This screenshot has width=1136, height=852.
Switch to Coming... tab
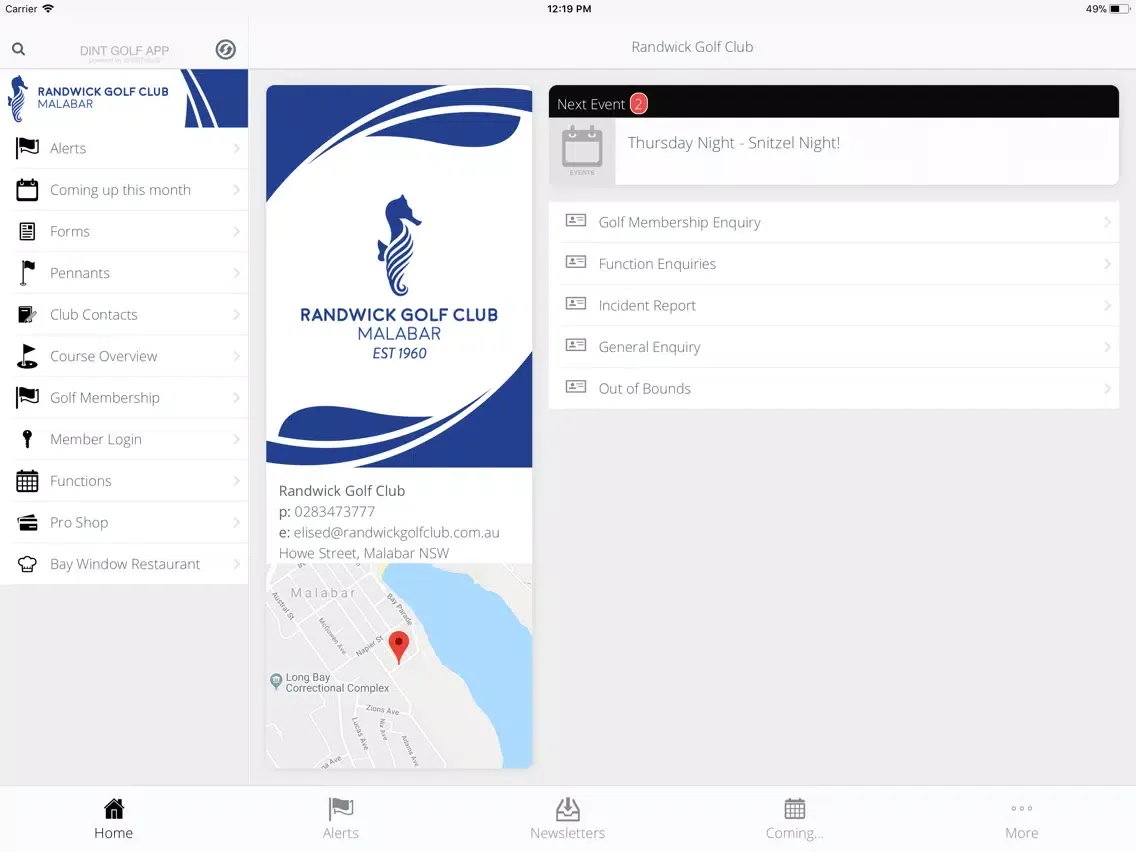coord(795,819)
